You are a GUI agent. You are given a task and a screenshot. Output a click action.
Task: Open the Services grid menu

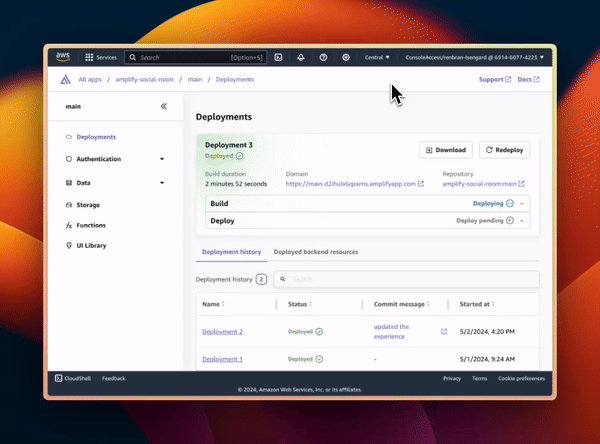[x=101, y=57]
